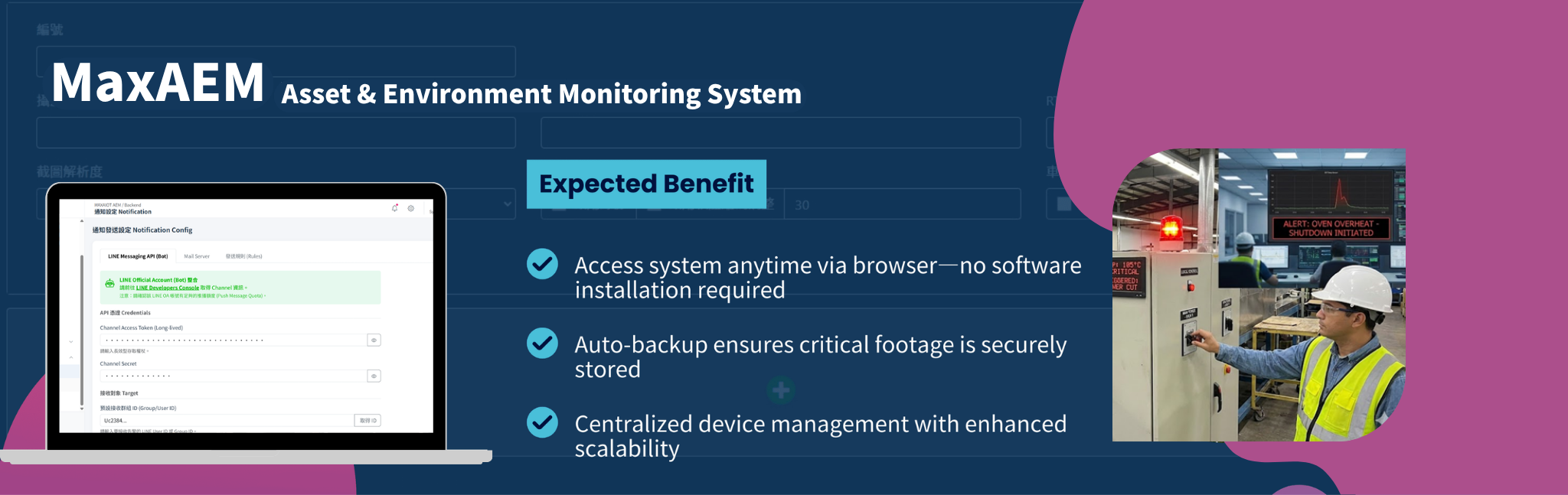Expand sidebar section with down chevron
The image size is (1568, 495).
71,341
